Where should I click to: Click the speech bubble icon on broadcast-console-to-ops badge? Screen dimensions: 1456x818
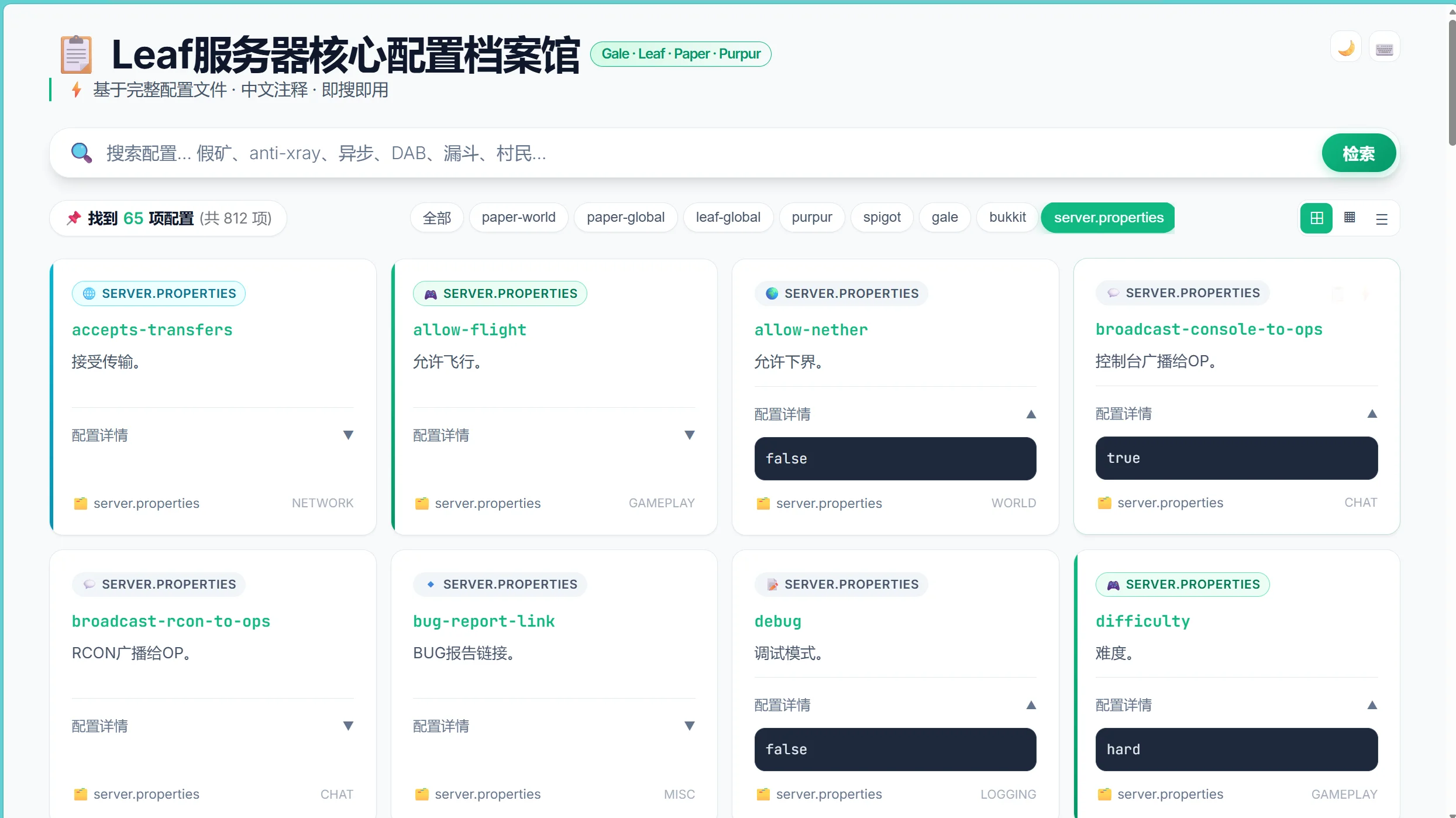[1113, 293]
